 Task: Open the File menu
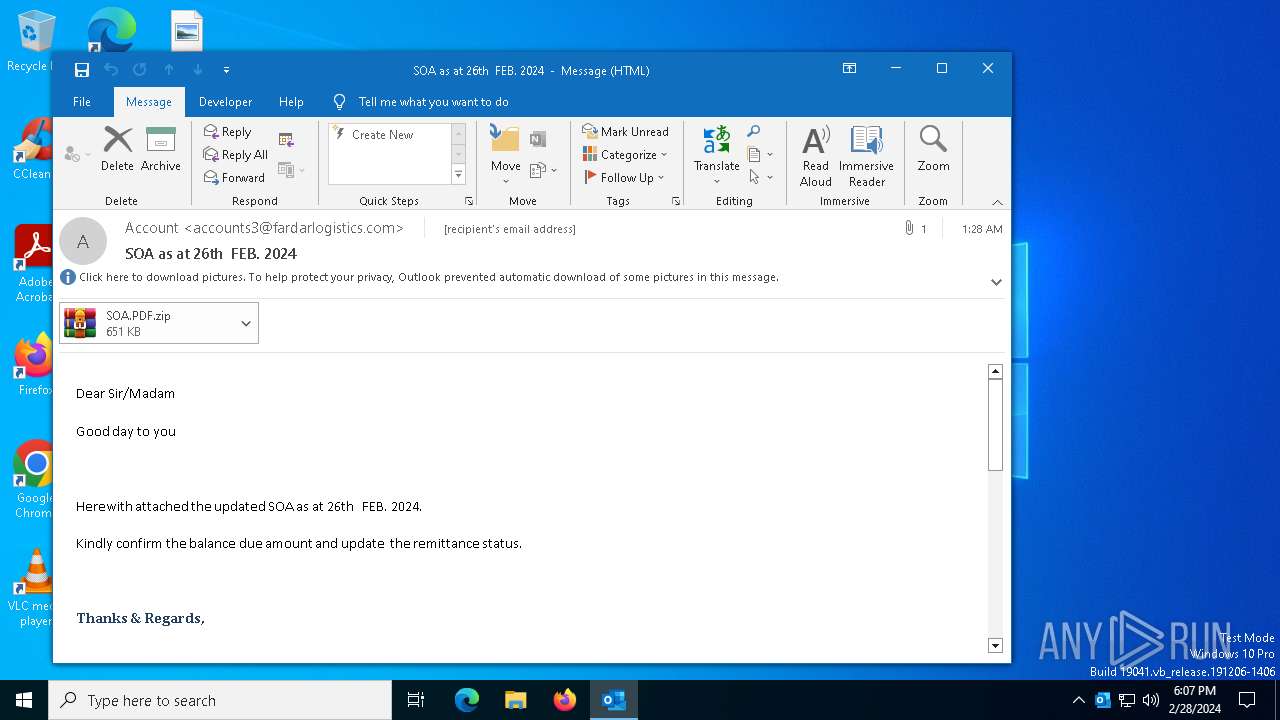(x=82, y=102)
